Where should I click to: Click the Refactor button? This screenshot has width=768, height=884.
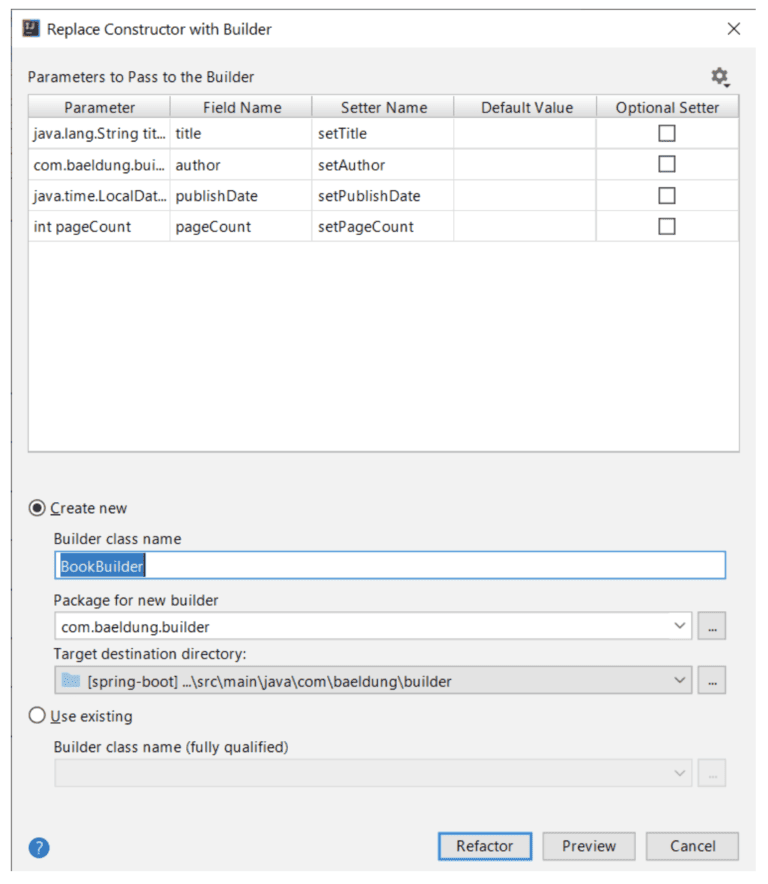485,846
